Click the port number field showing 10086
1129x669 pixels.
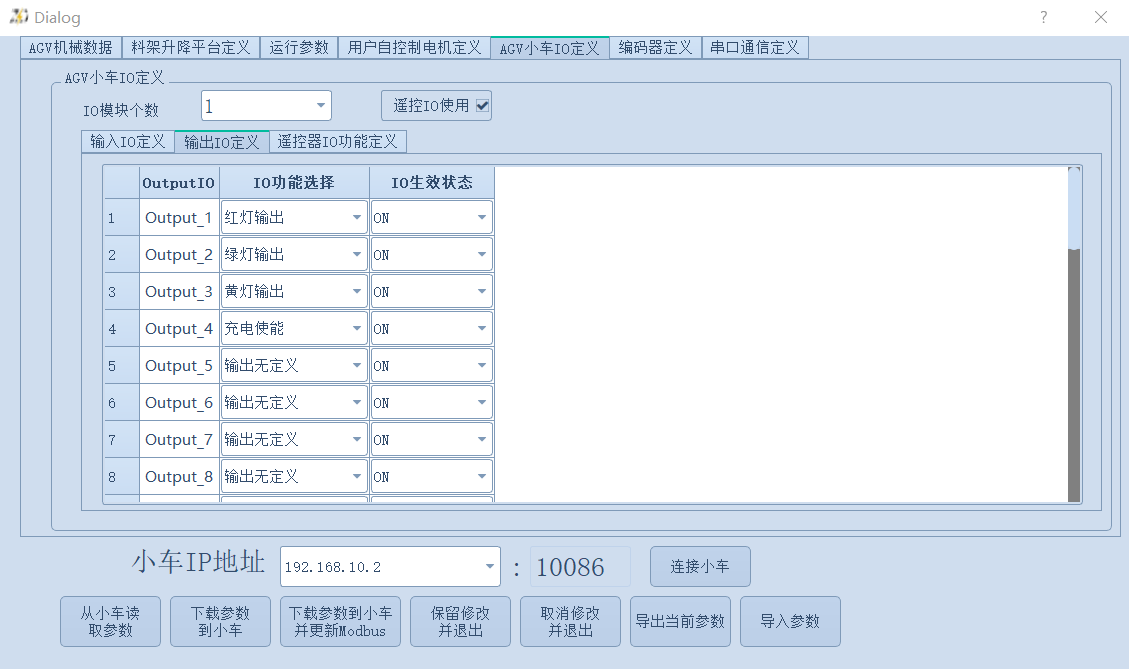pos(578,566)
